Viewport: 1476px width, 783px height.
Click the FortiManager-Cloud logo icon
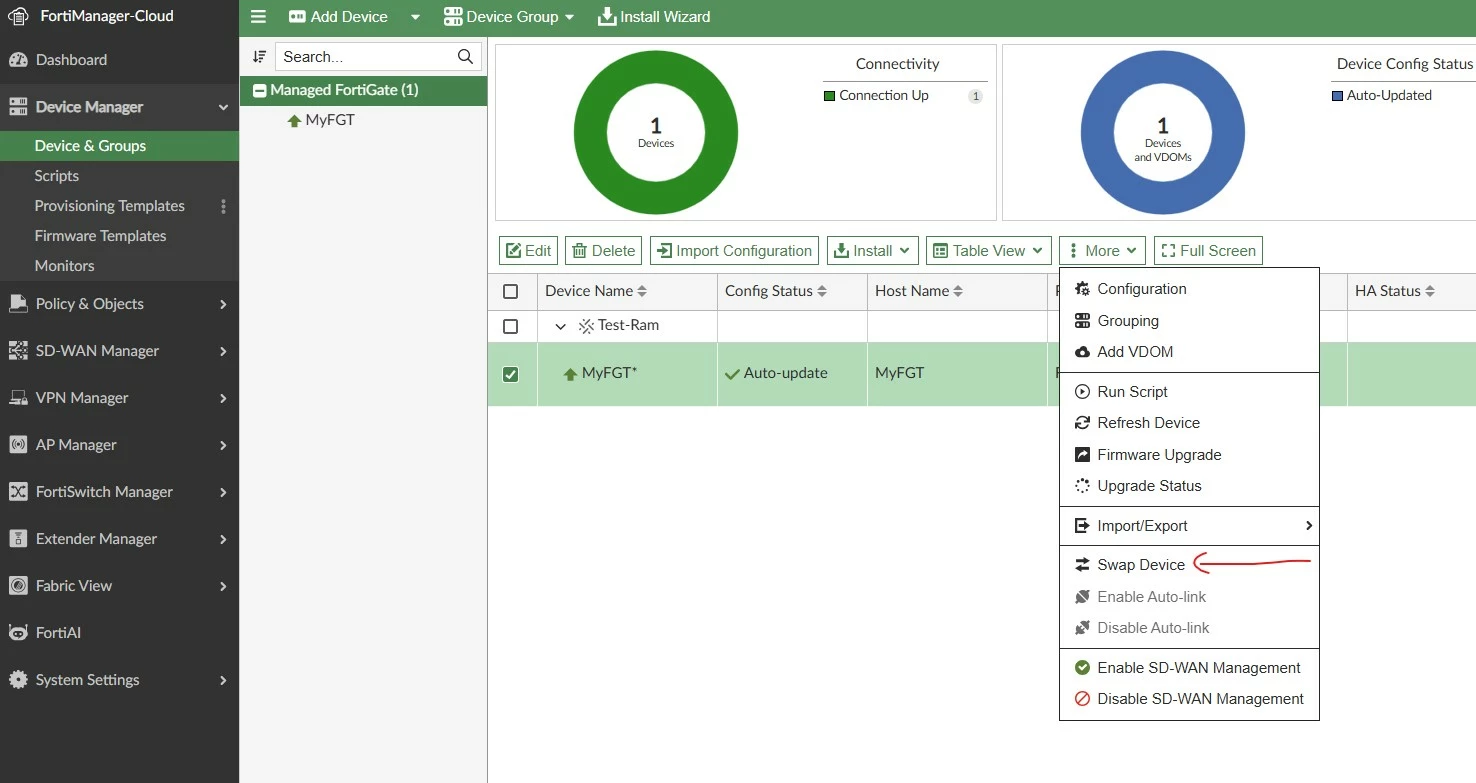pos(18,16)
